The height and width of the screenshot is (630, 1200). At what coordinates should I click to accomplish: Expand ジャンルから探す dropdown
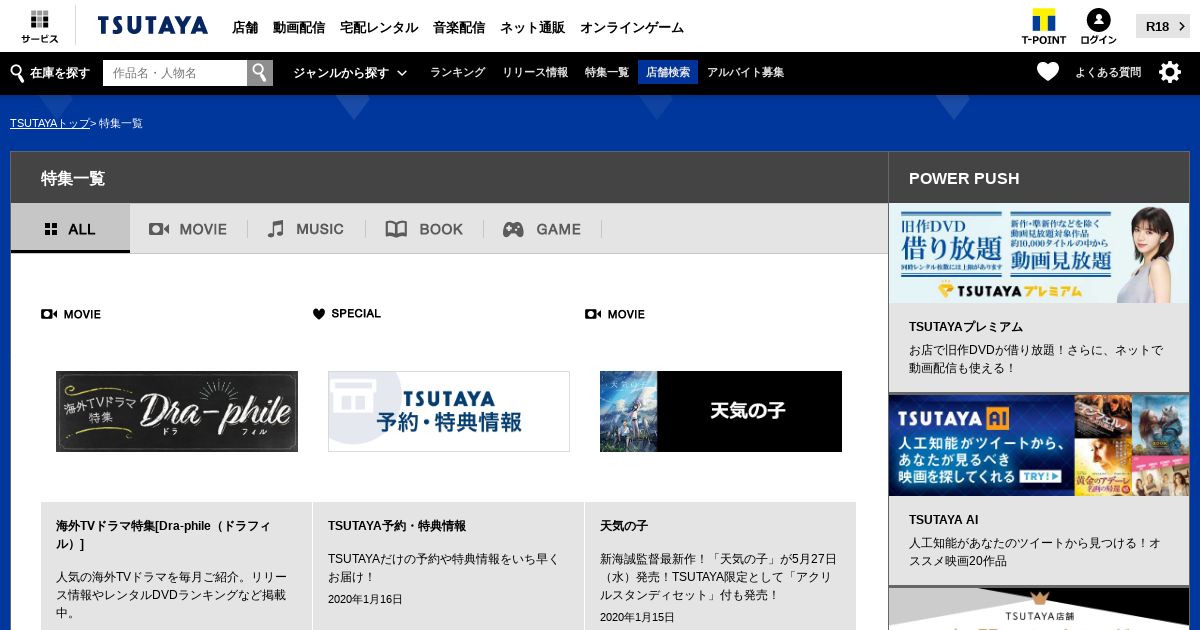click(x=350, y=73)
